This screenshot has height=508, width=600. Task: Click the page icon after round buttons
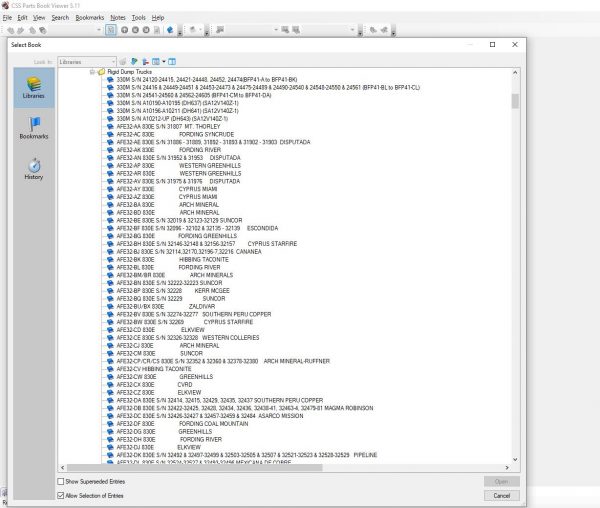pyautogui.click(x=157, y=30)
